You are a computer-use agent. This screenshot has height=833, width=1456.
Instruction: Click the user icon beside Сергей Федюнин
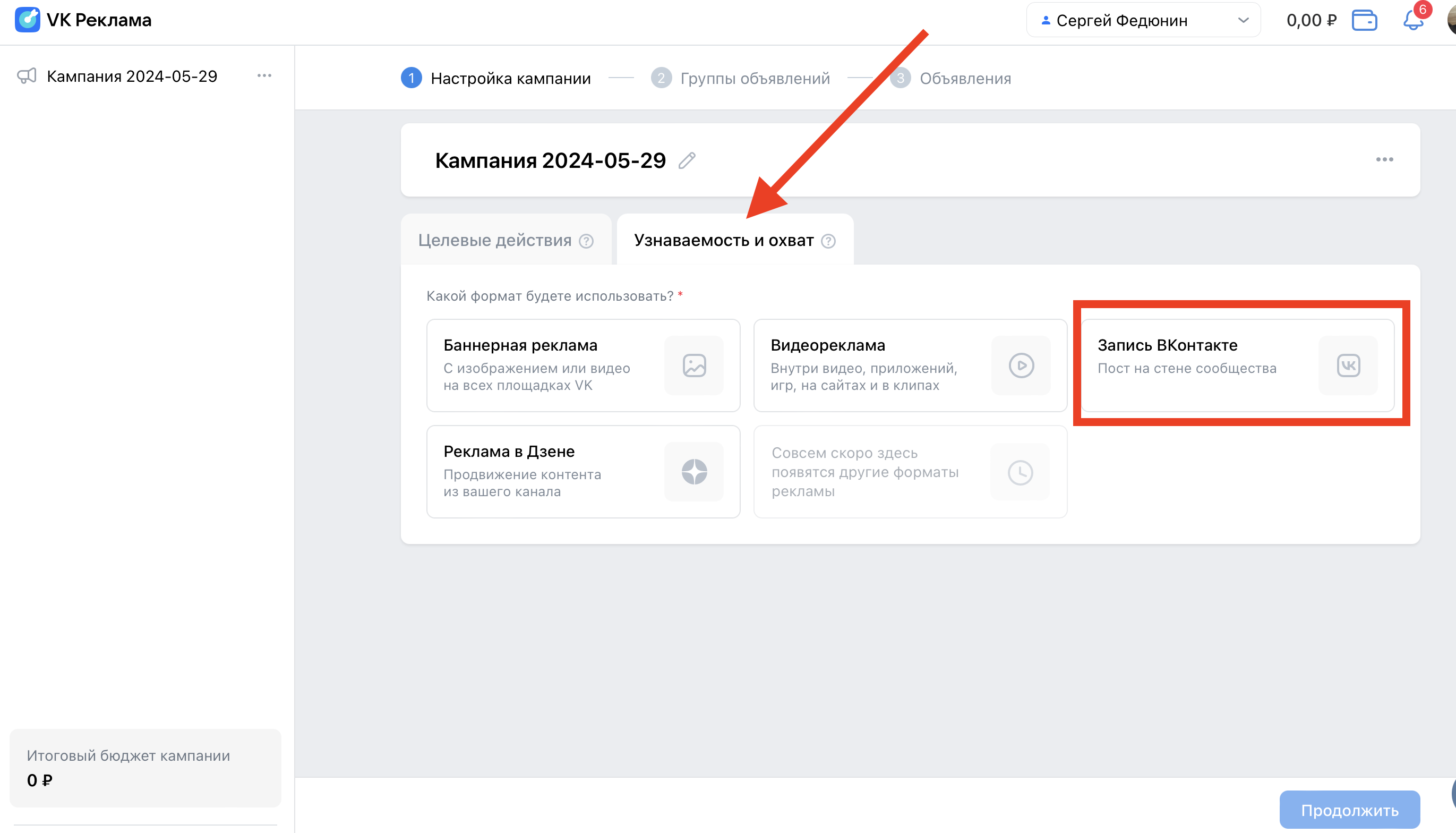tap(1046, 21)
